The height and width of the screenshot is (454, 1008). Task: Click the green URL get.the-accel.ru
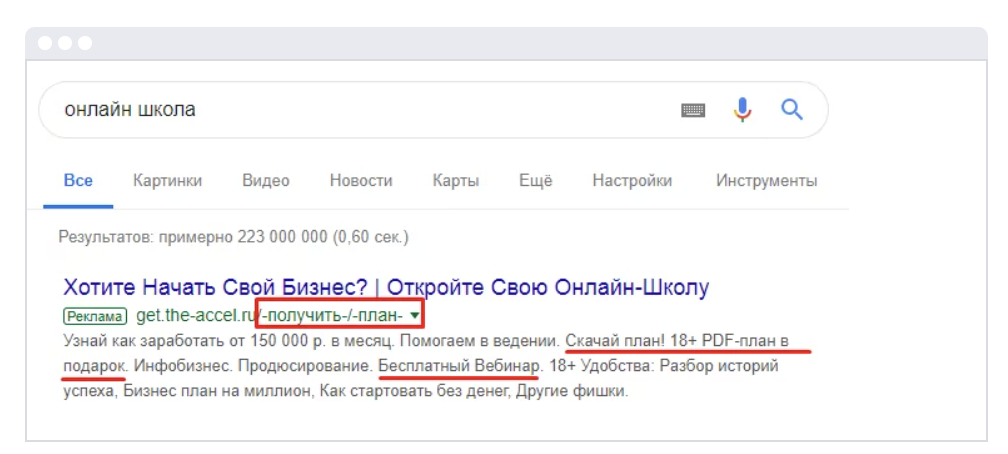[196, 316]
